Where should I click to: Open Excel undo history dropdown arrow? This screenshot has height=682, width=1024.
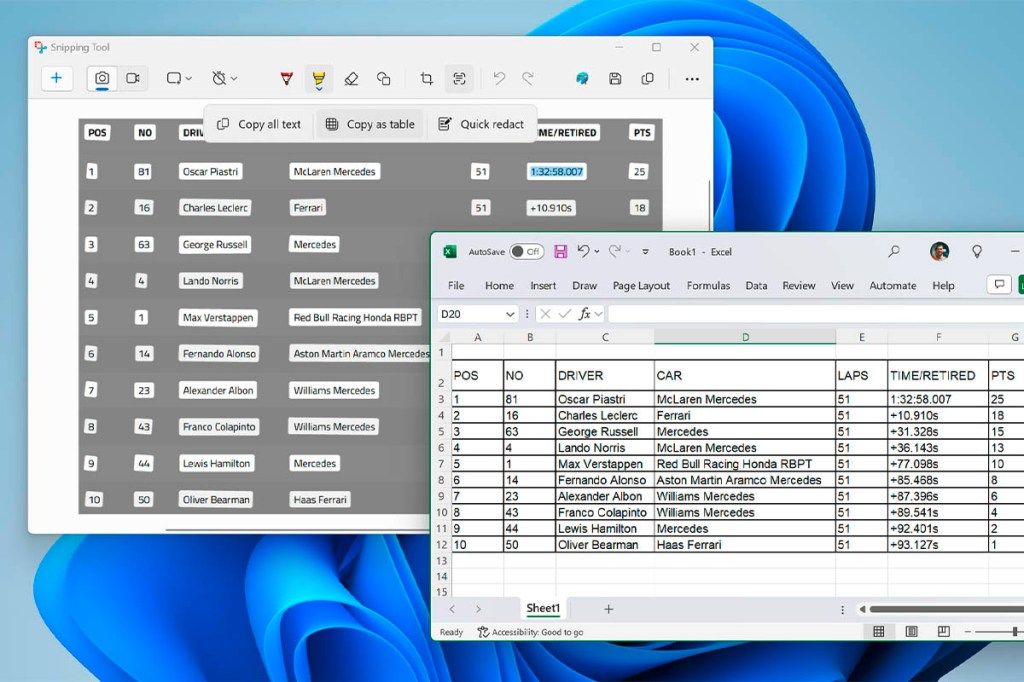pyautogui.click(x=597, y=252)
